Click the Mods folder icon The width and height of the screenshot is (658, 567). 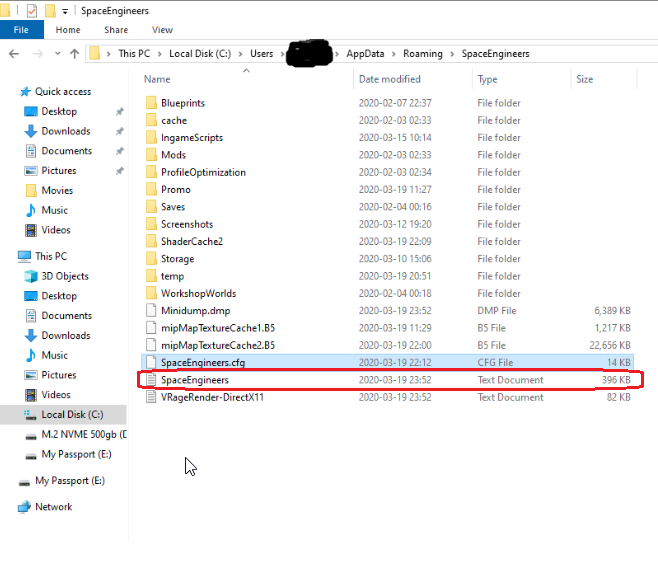[151, 155]
